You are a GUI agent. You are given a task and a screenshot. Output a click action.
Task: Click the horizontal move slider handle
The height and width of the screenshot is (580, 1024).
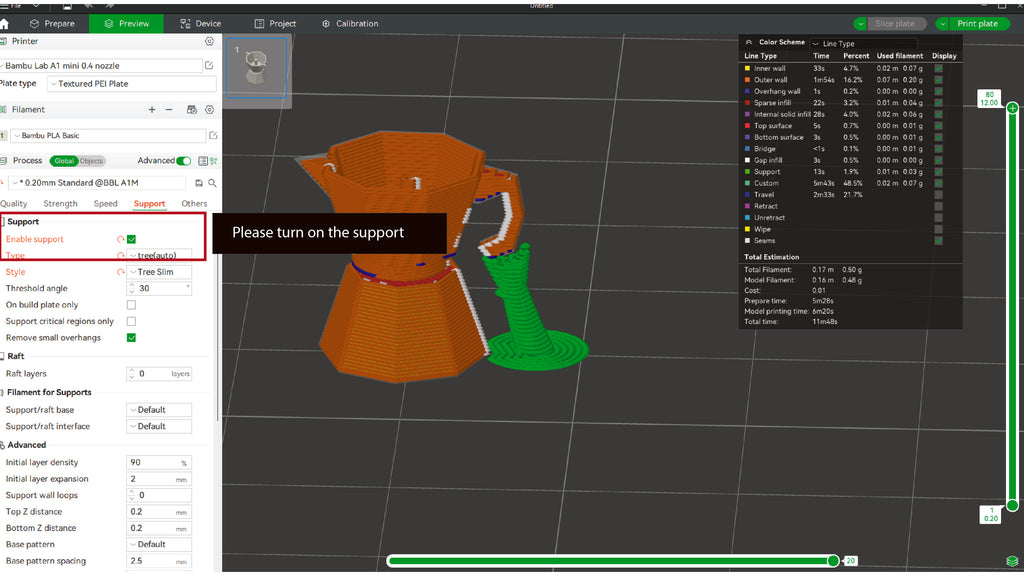tap(833, 561)
